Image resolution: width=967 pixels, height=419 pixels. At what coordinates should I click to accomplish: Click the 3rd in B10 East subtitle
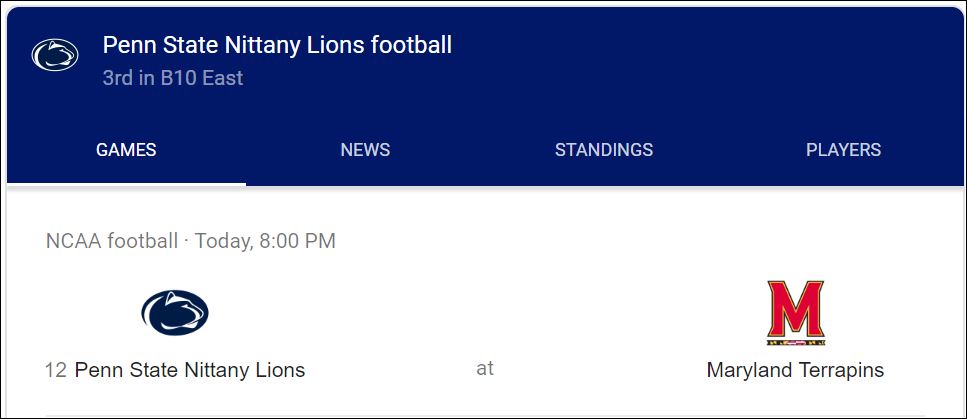click(x=173, y=78)
